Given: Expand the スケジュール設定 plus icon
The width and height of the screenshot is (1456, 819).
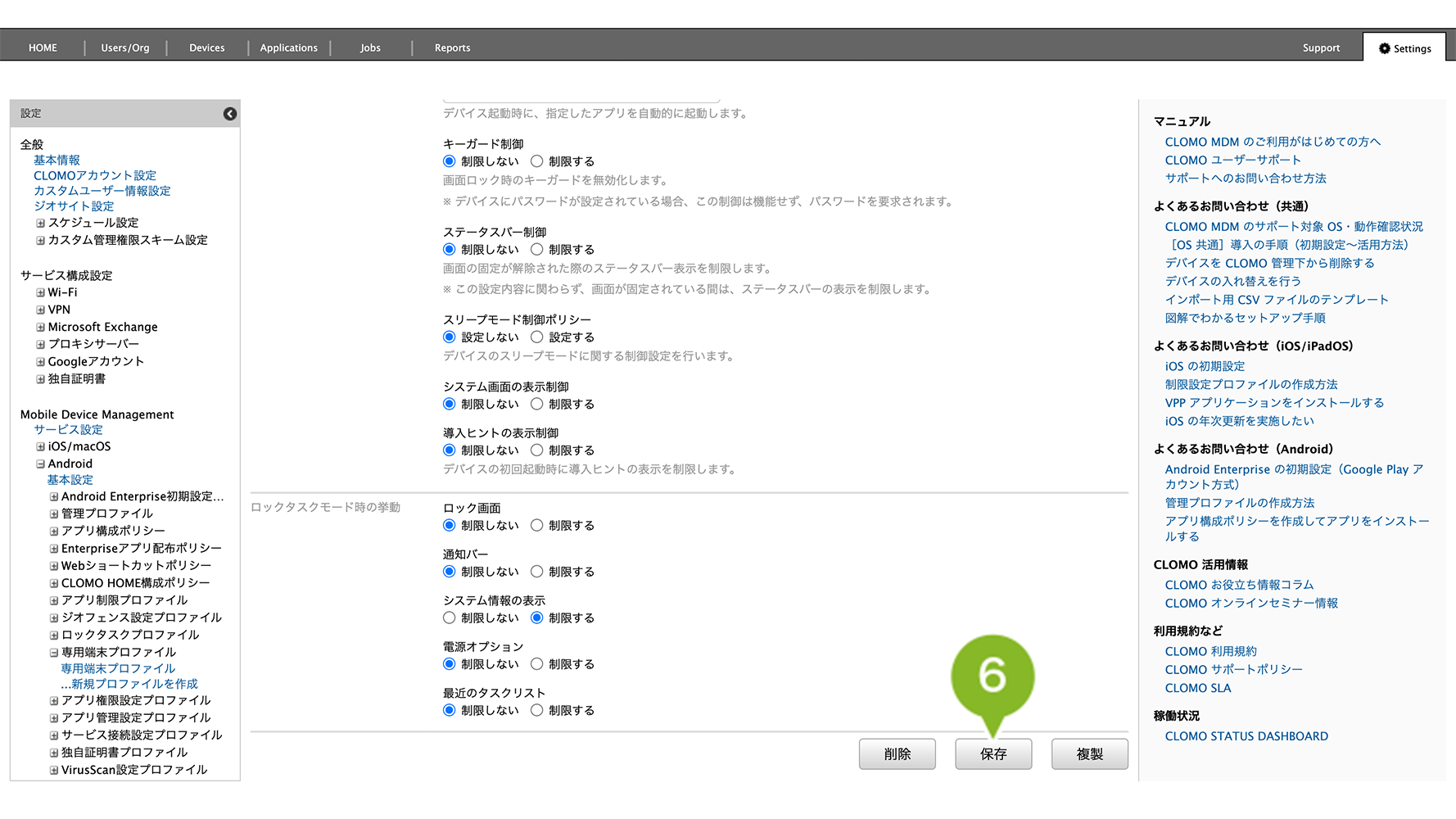Looking at the screenshot, I should pyautogui.click(x=40, y=223).
